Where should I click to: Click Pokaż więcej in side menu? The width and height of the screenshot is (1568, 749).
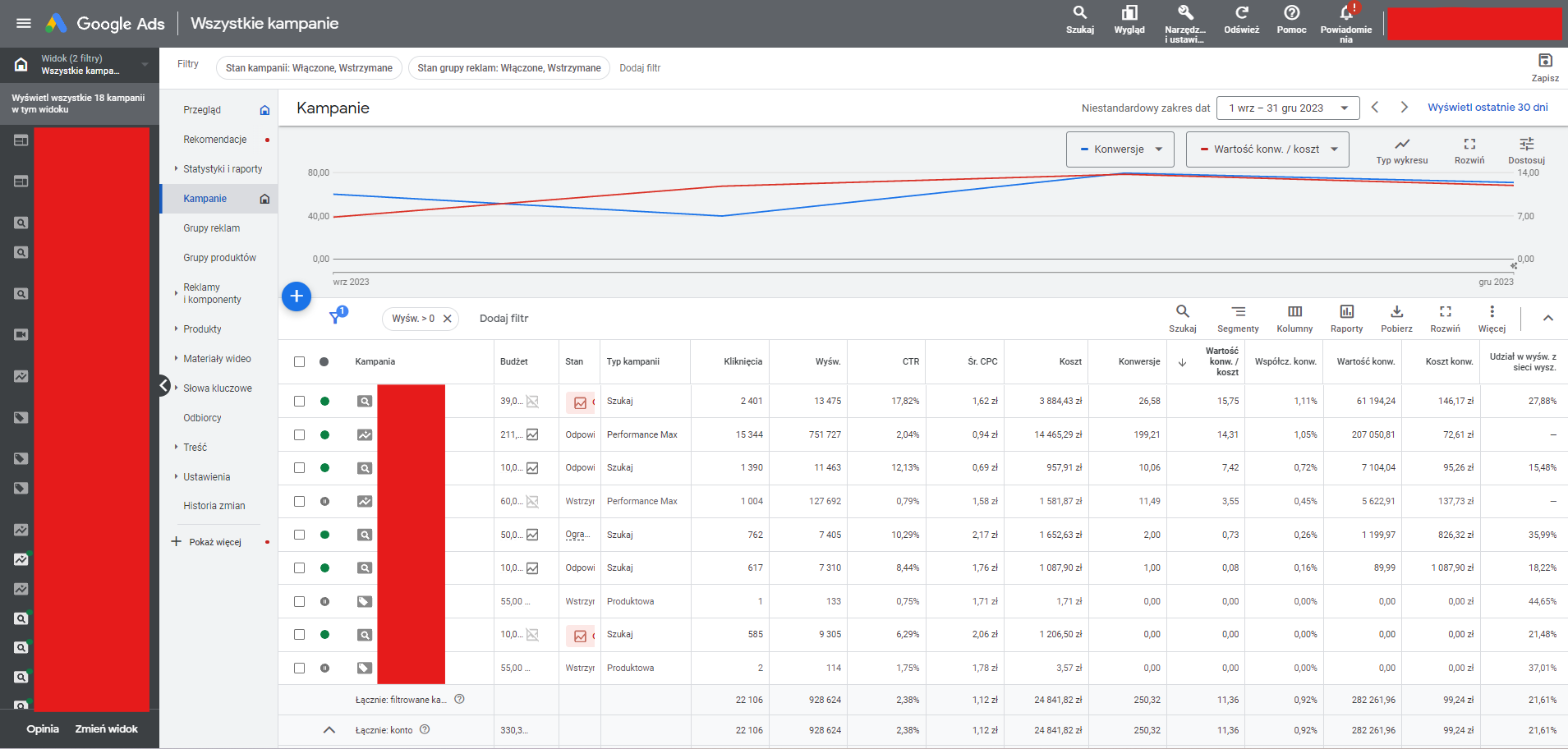(x=214, y=542)
